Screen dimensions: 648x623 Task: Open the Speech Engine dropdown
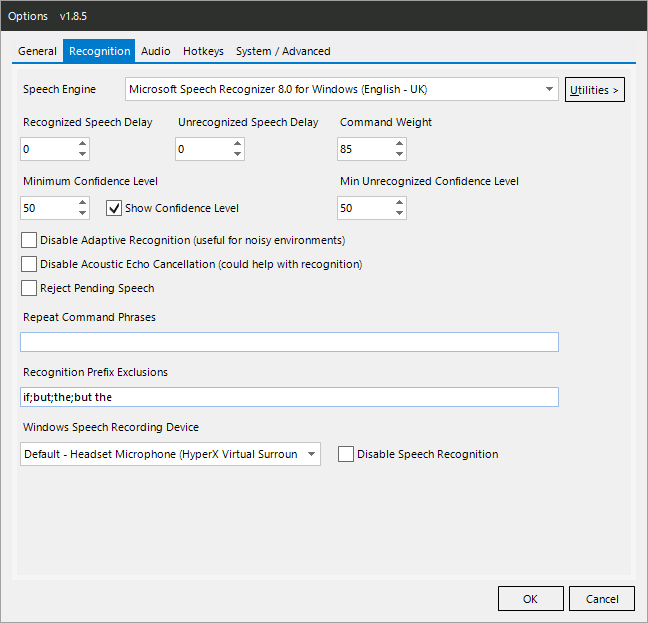pos(342,89)
